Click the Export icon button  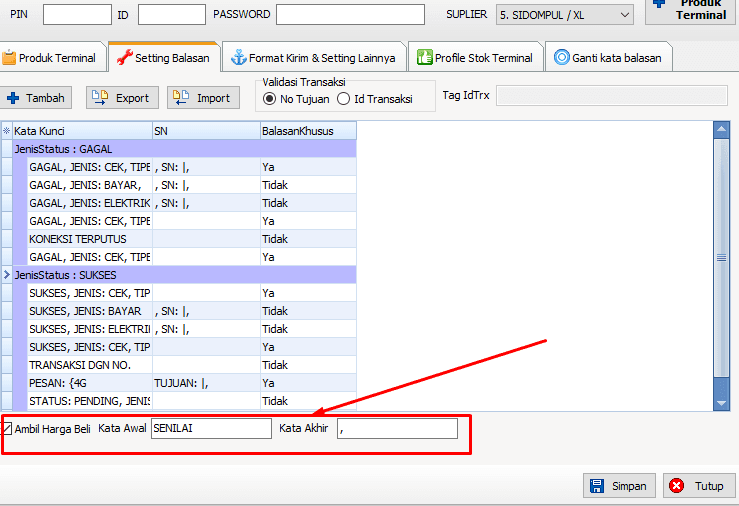[101, 98]
